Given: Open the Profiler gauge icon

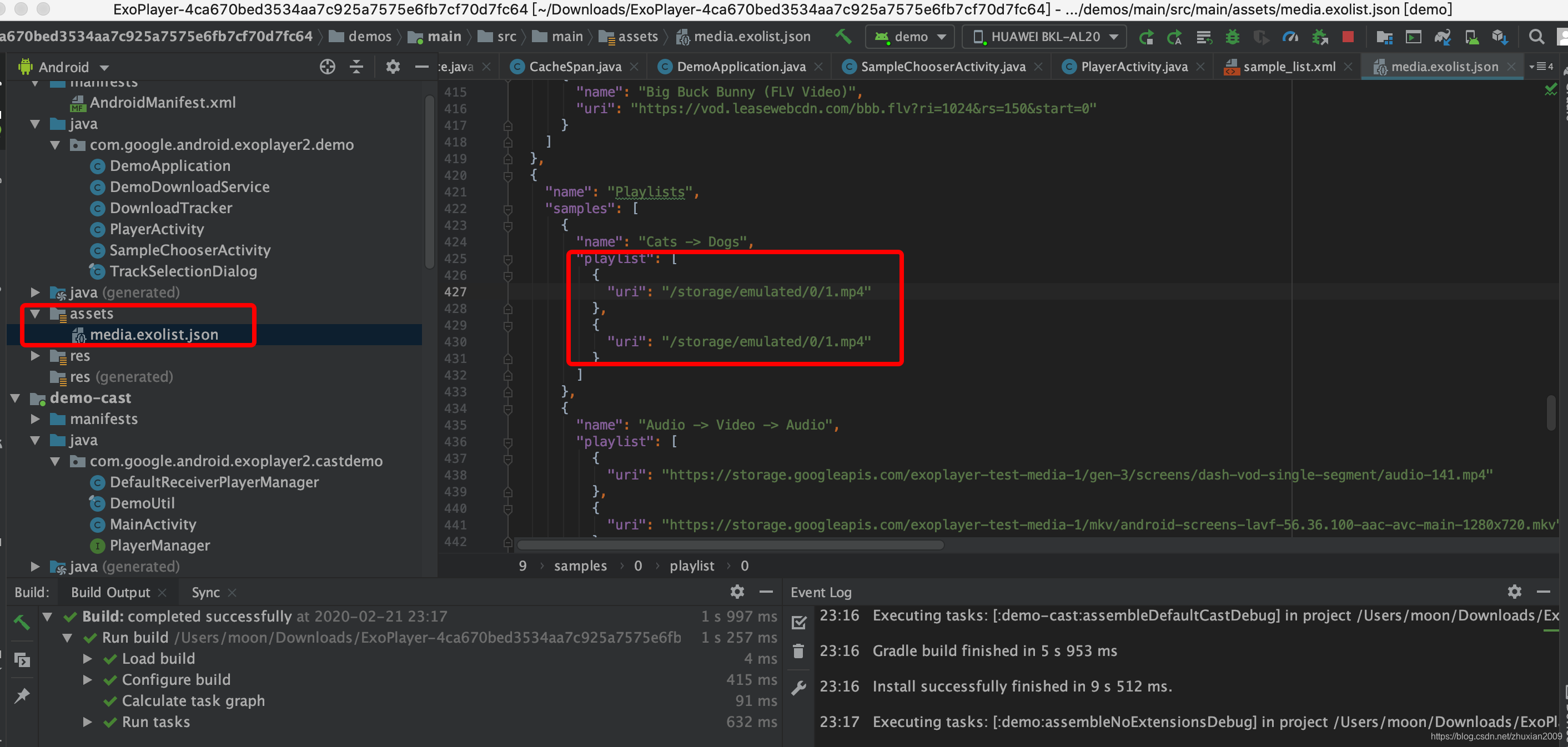Looking at the screenshot, I should (1290, 37).
